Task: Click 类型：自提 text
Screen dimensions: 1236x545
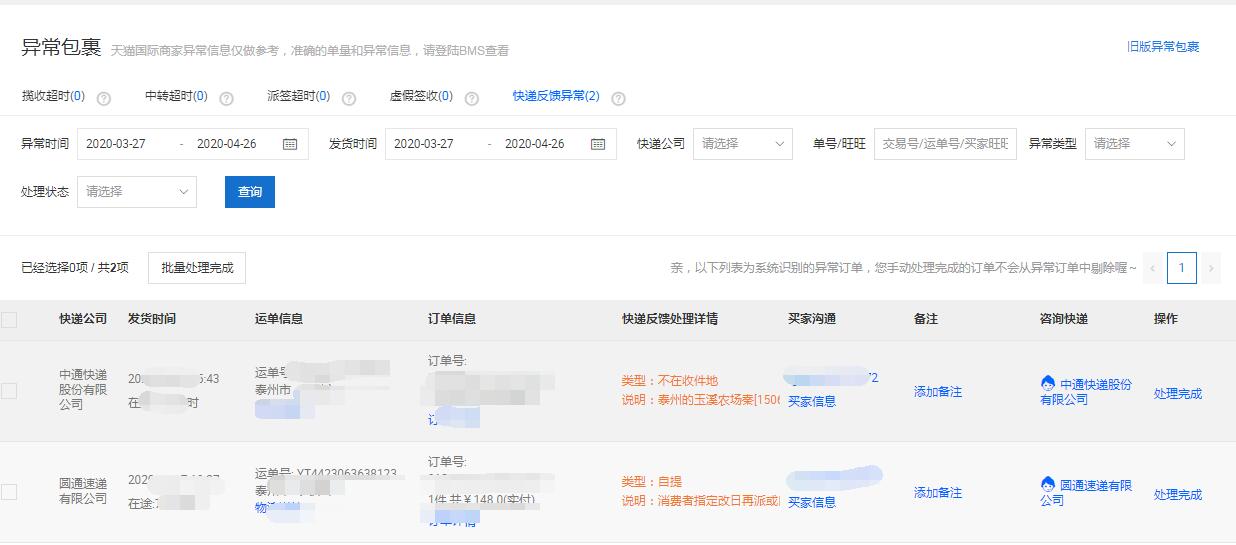Action: (652, 482)
